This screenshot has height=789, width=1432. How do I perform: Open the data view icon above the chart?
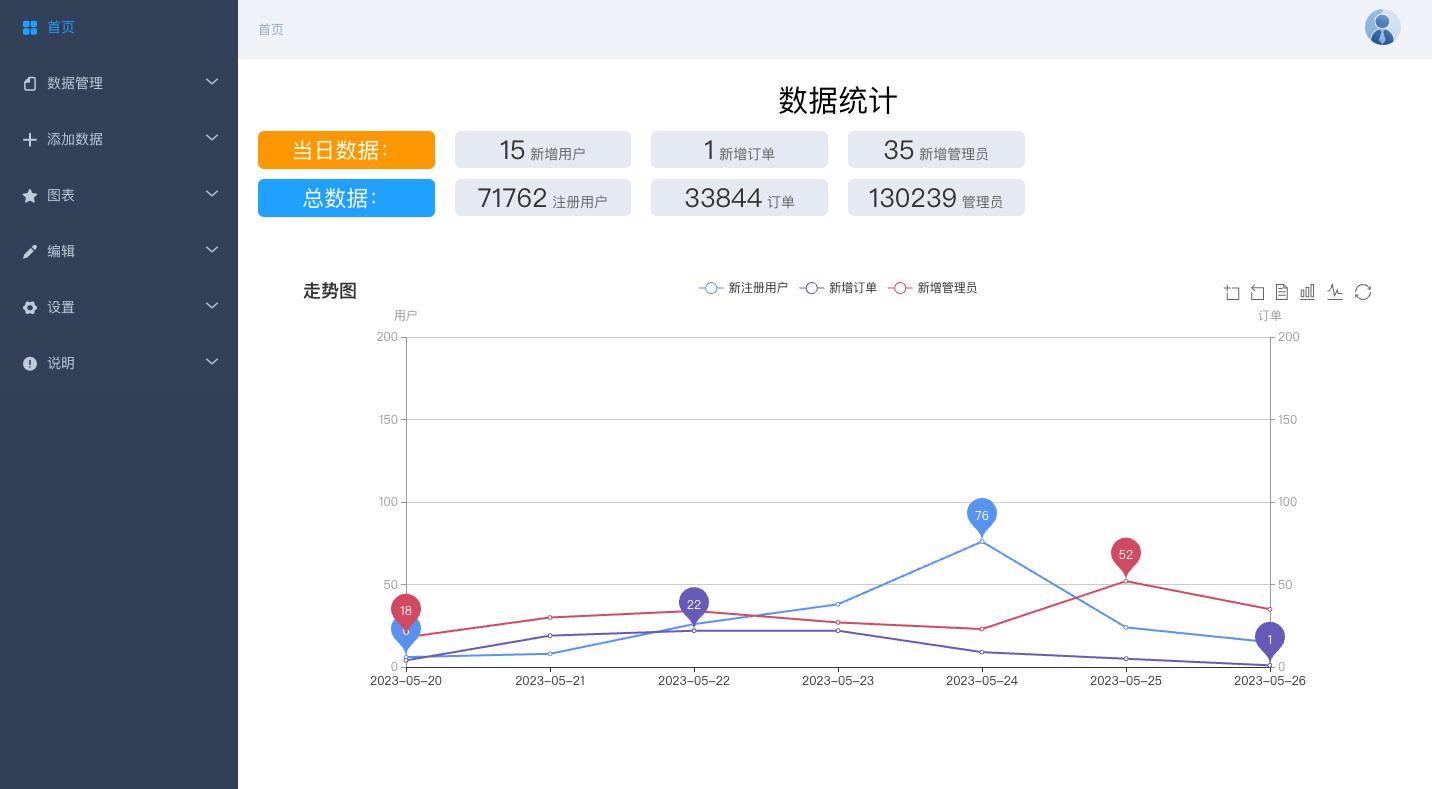[x=1282, y=292]
